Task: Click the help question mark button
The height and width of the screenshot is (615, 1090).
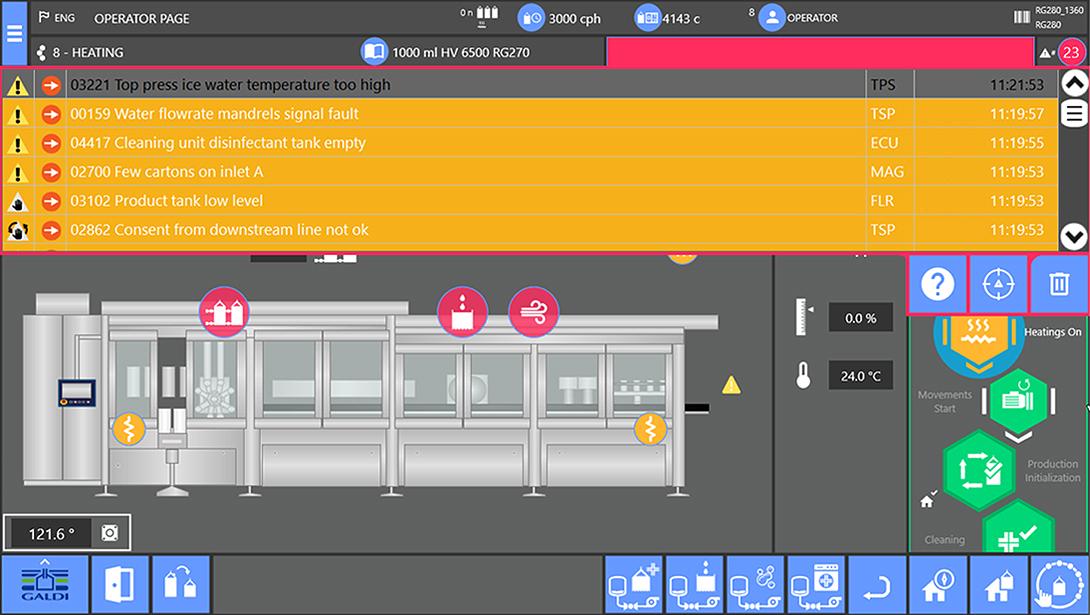Action: tap(937, 285)
